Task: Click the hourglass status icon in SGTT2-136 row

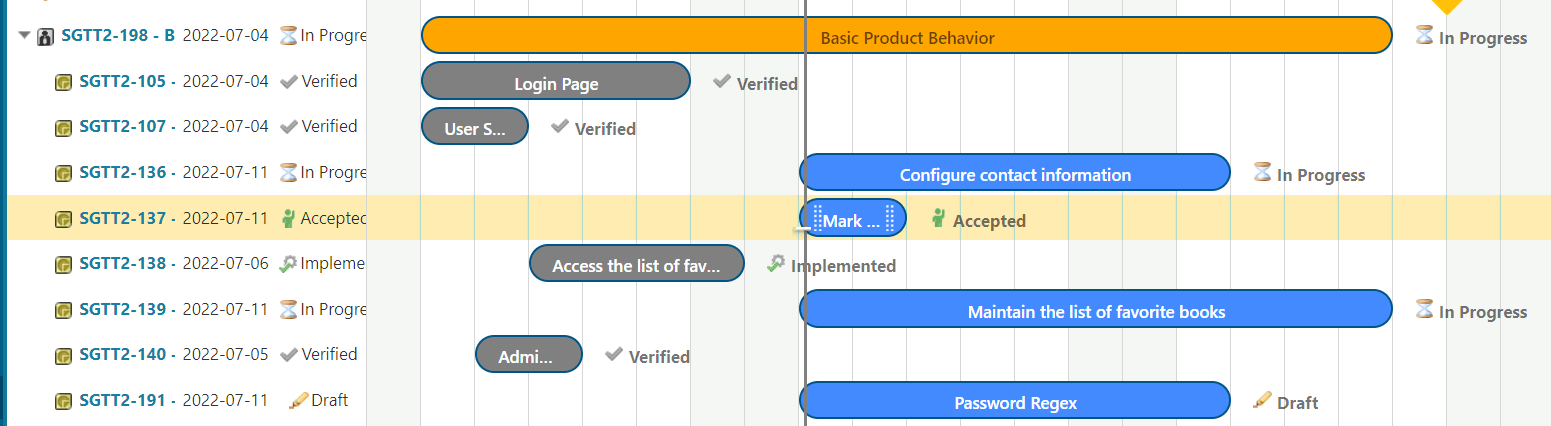Action: (x=288, y=172)
